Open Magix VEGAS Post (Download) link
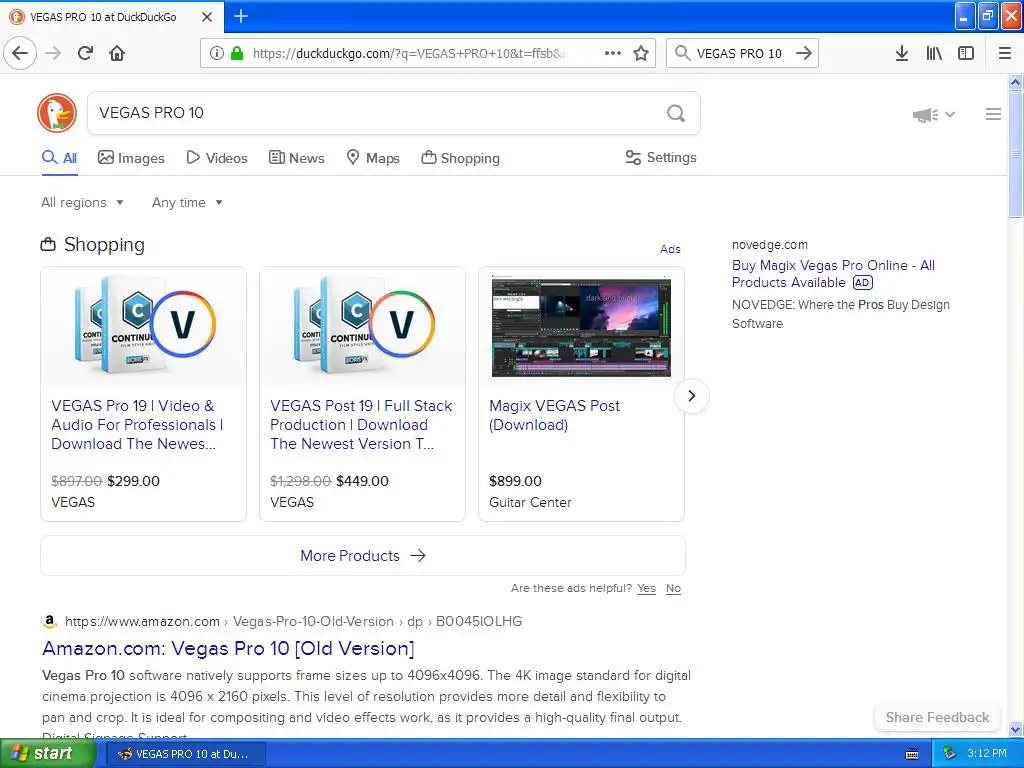 point(554,415)
